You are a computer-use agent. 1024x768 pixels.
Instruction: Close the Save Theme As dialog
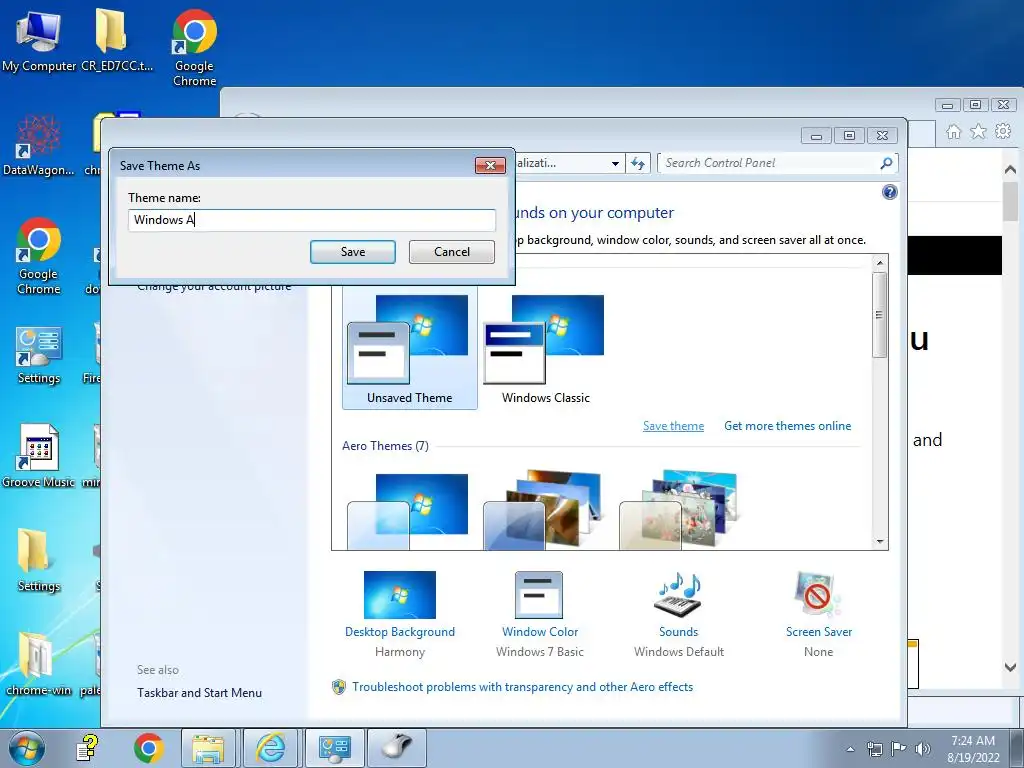point(490,165)
